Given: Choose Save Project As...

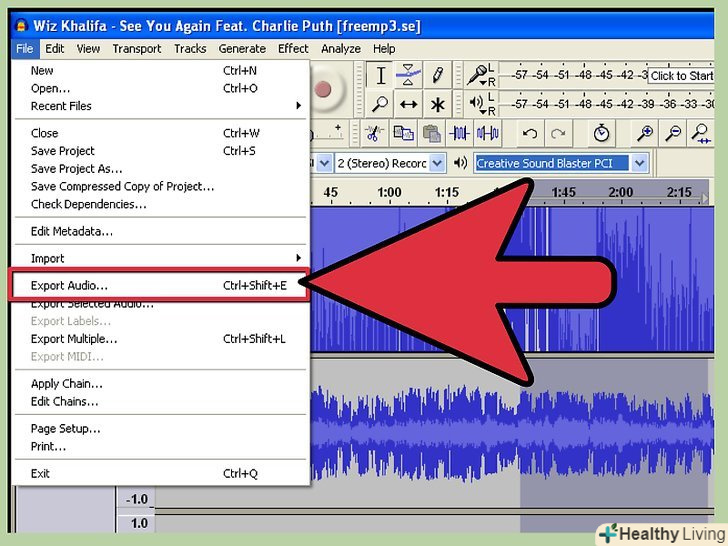Looking at the screenshot, I should coord(160,169).
